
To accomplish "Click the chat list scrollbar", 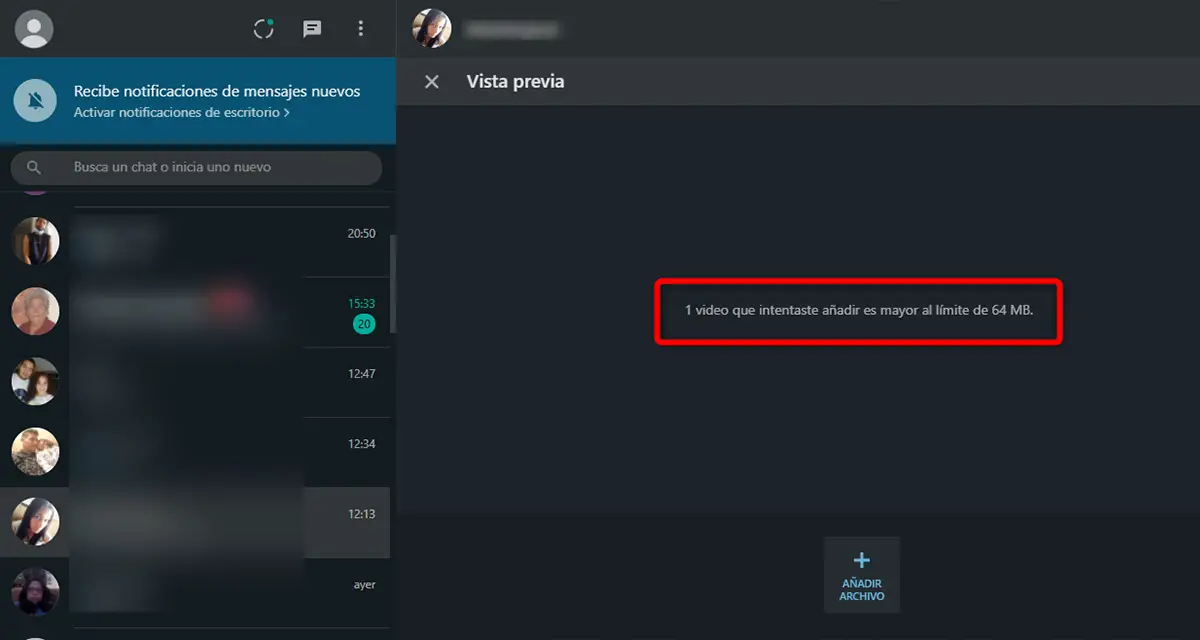I will pos(393,284).
